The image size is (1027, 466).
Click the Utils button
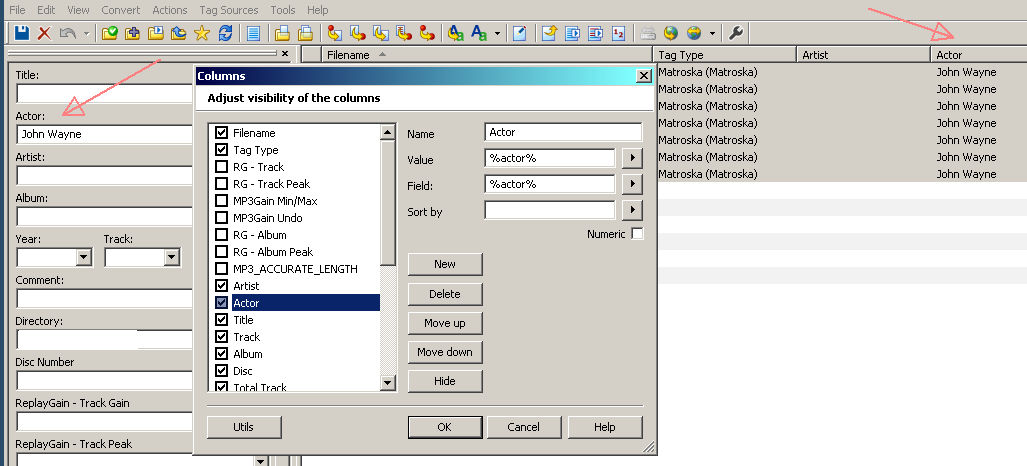[x=244, y=427]
